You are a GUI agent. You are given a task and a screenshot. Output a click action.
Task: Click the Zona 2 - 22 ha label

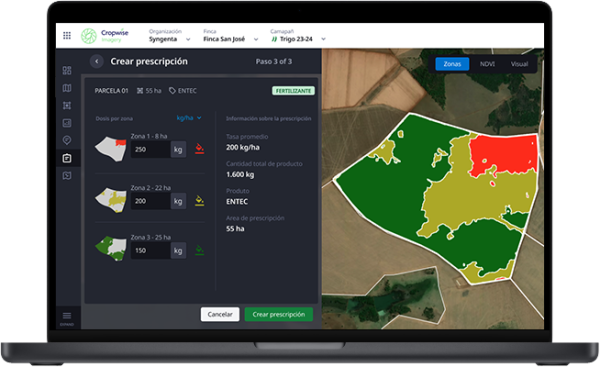click(x=151, y=188)
